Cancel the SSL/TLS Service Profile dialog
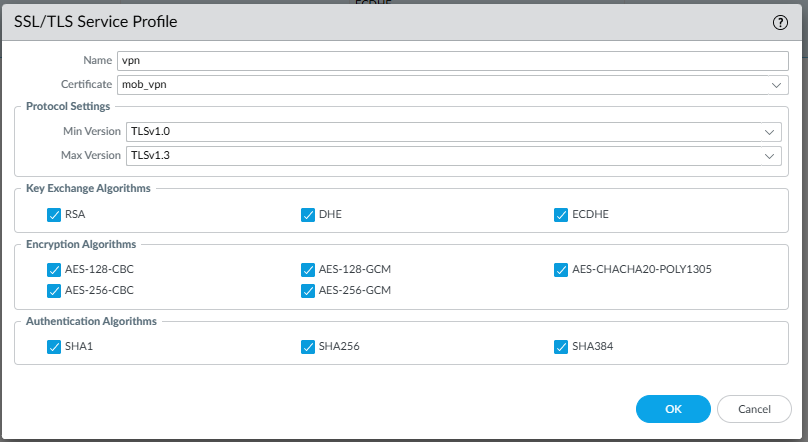Image resolution: width=808 pixels, height=442 pixels. (755, 409)
